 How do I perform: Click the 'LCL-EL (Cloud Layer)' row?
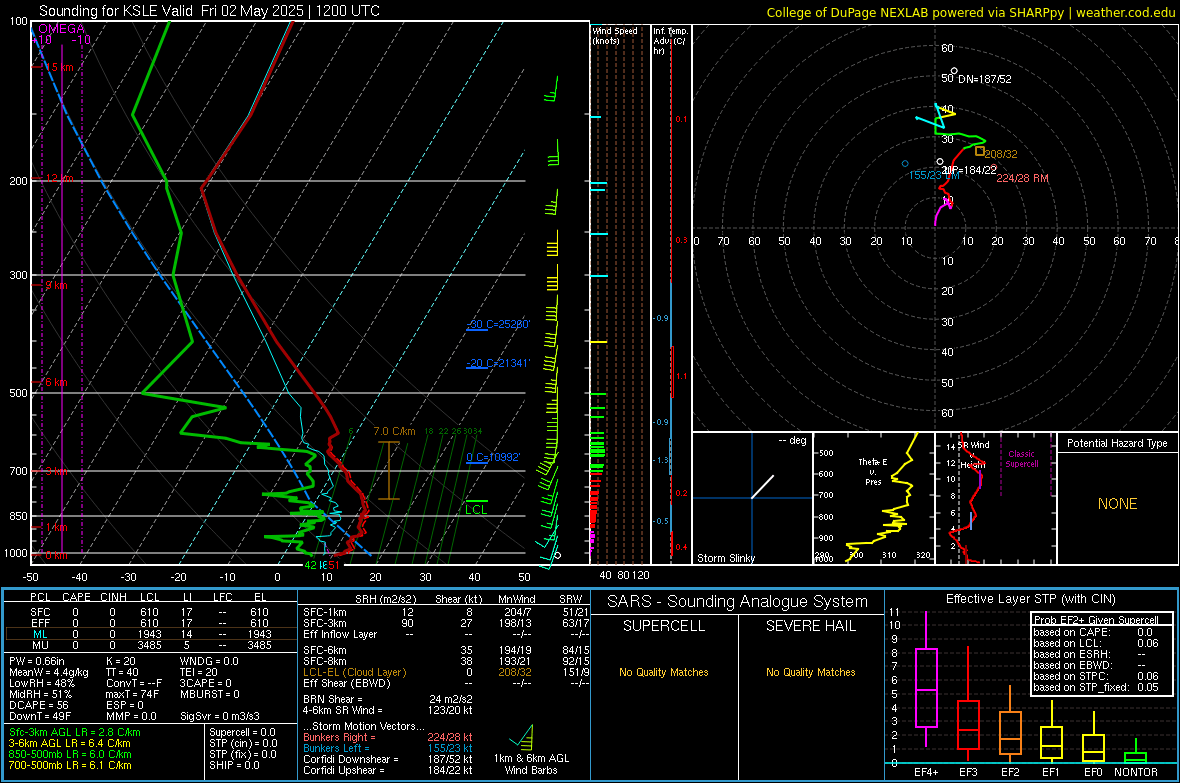point(446,672)
